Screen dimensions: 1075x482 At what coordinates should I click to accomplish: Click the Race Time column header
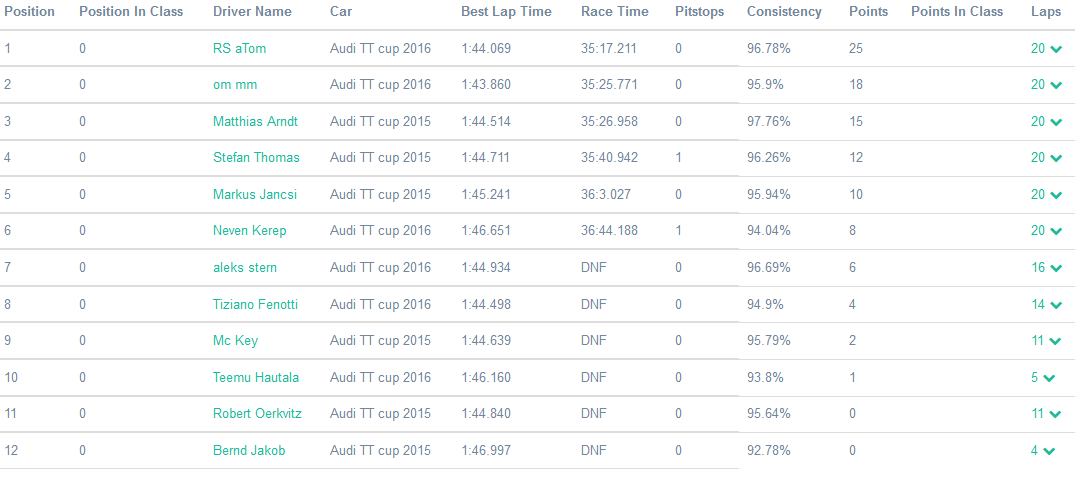click(614, 12)
